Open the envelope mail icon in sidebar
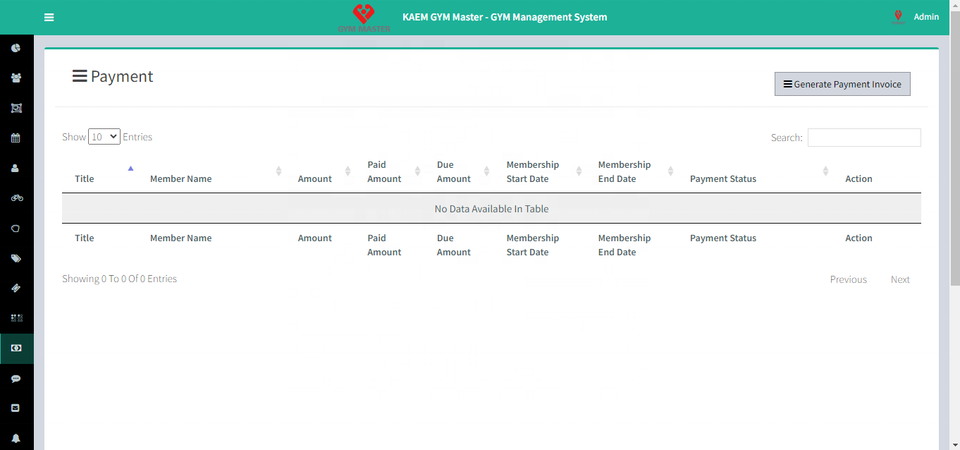This screenshot has height=450, width=960. tap(16, 408)
